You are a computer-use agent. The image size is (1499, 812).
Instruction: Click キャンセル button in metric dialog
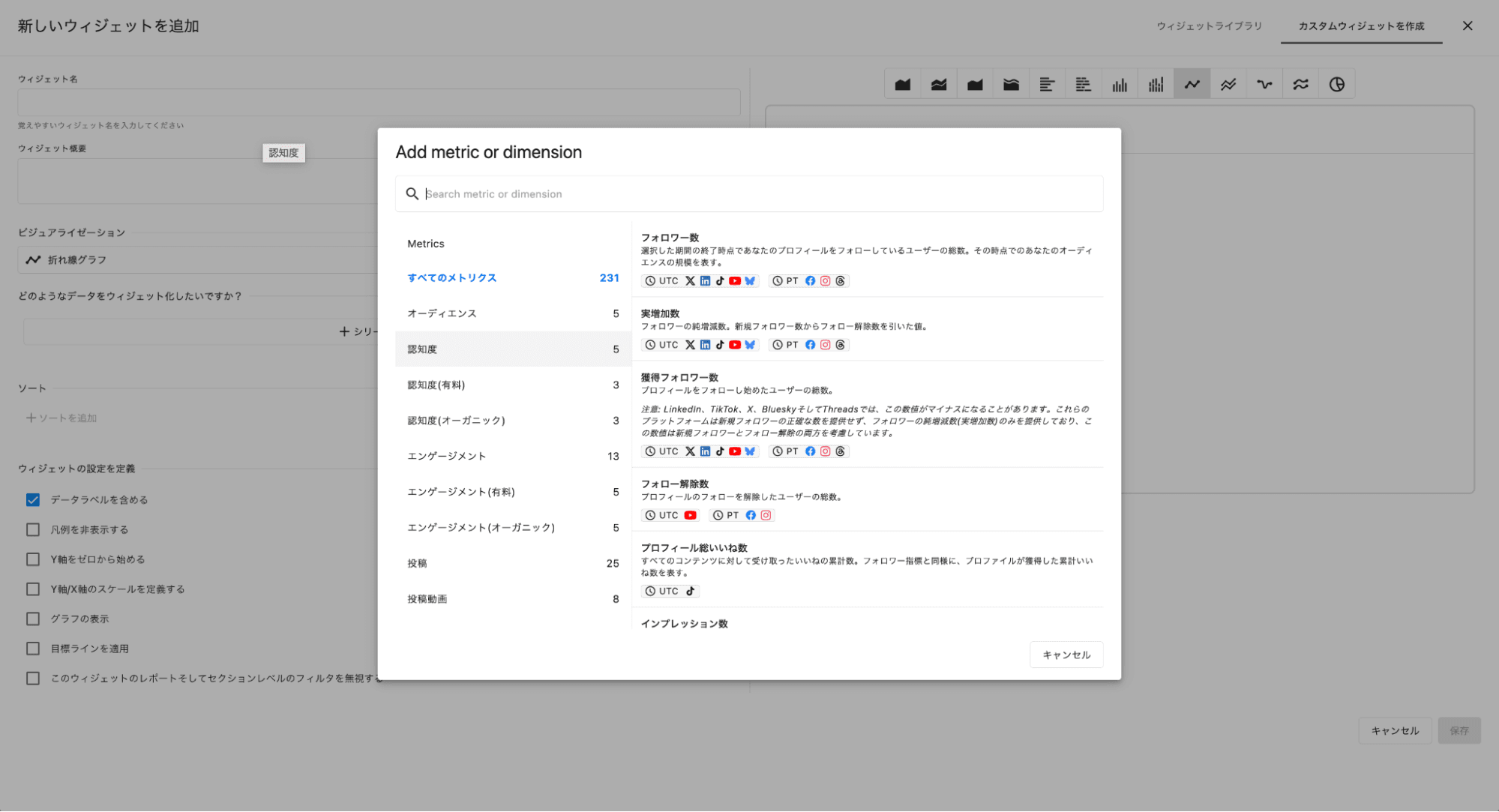coord(1066,655)
